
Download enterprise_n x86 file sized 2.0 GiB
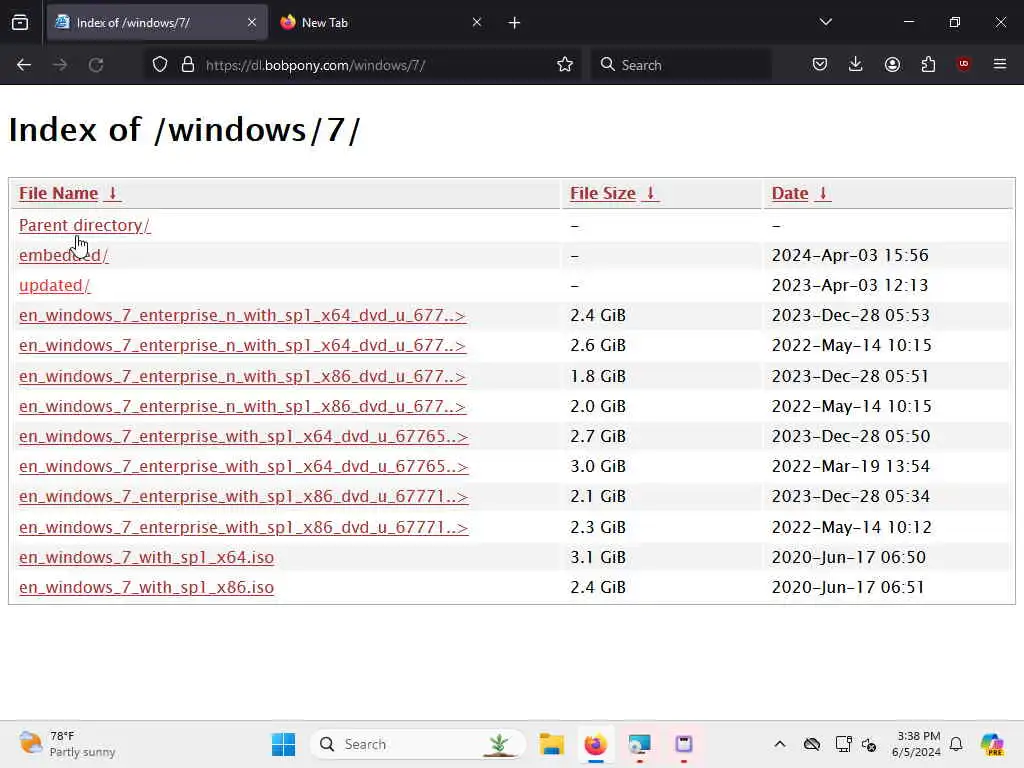coord(242,406)
